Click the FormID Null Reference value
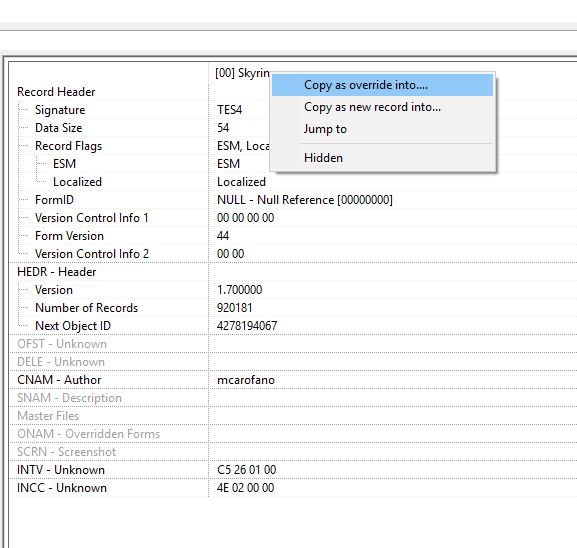Screen dimensions: 577x548 click(305, 200)
